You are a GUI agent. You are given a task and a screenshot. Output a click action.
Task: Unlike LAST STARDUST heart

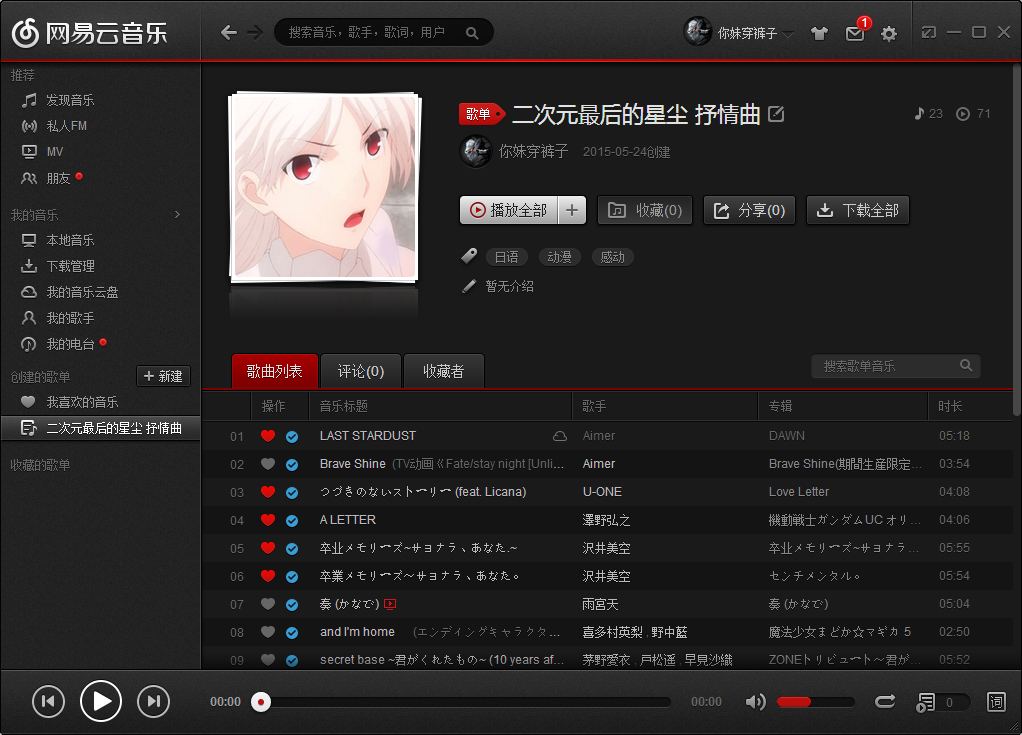point(268,436)
